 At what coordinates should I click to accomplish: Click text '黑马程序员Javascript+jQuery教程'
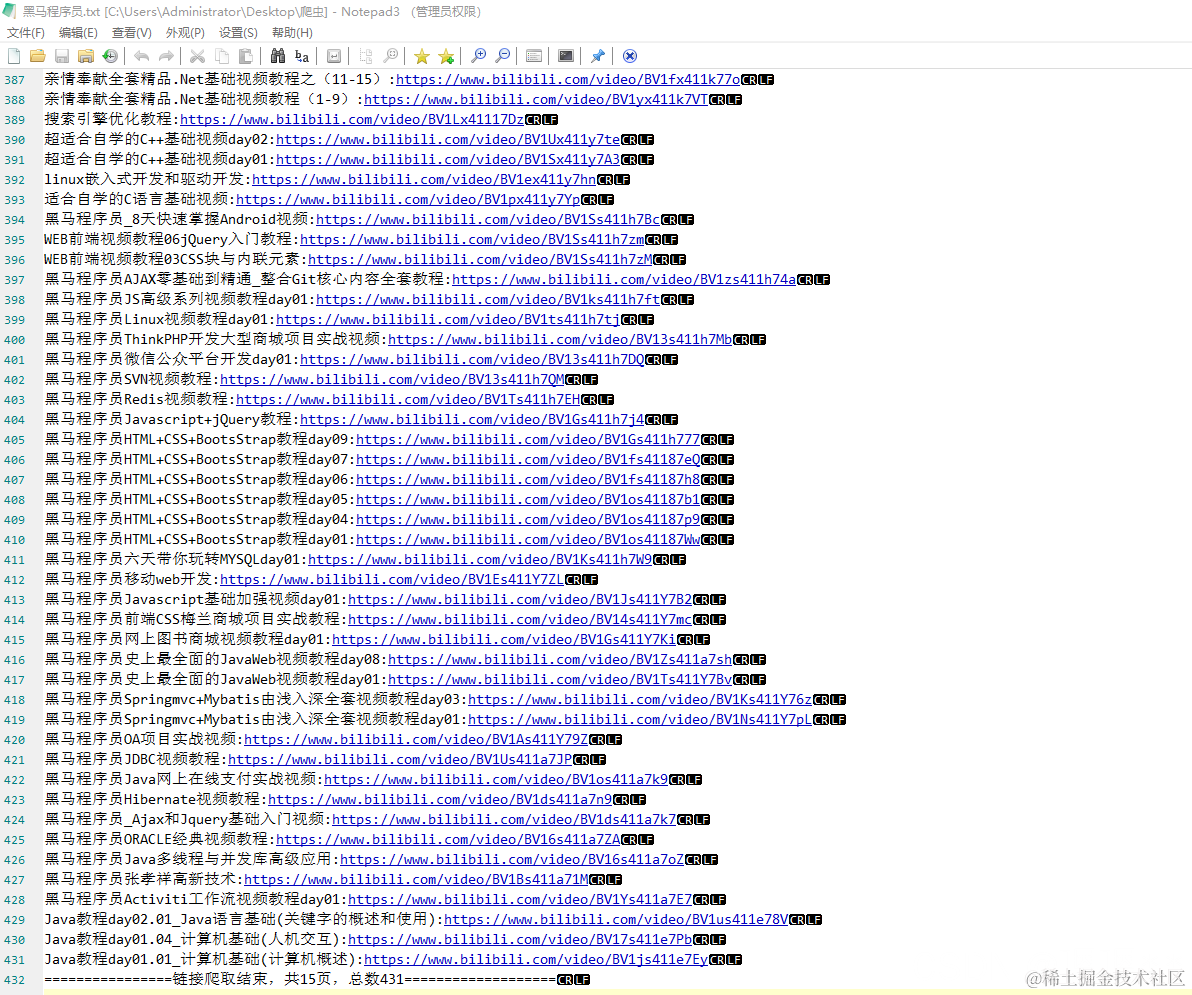pos(170,420)
